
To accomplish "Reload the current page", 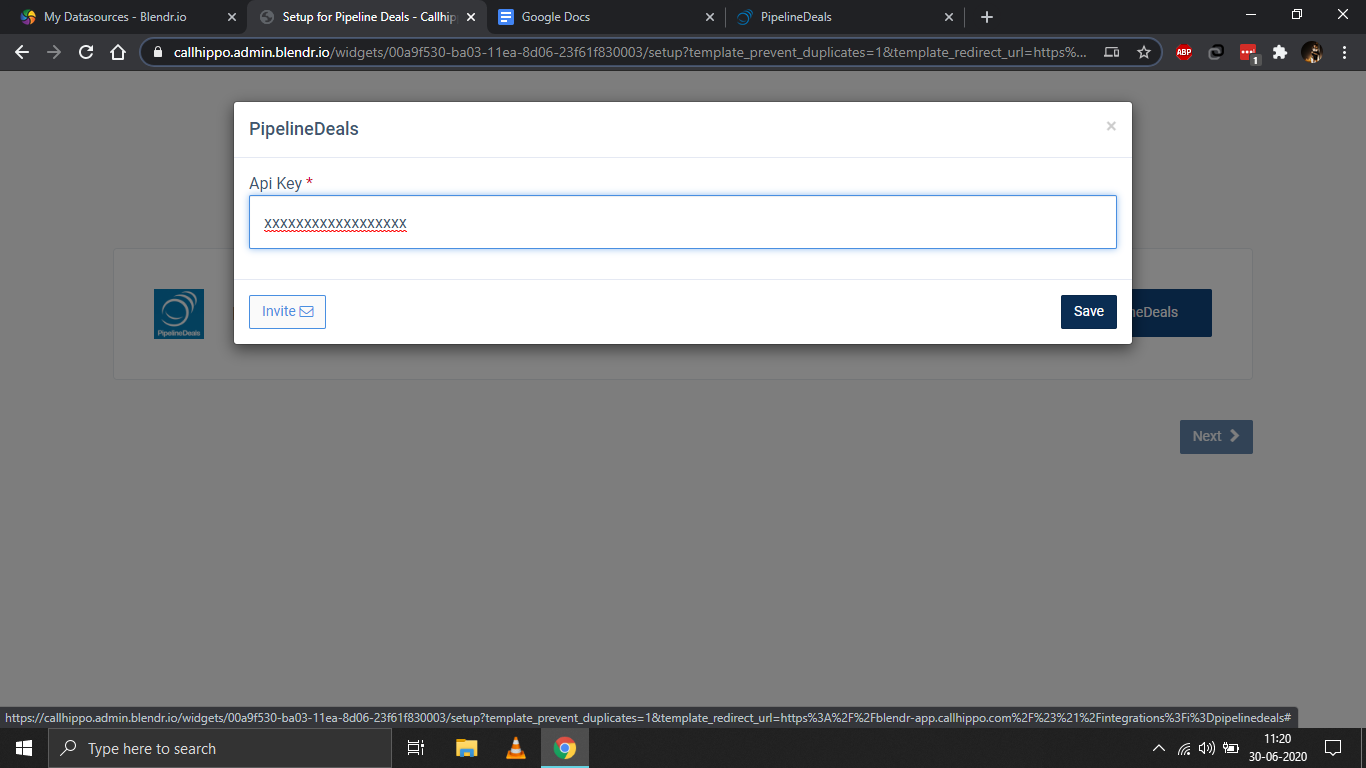I will (x=86, y=52).
